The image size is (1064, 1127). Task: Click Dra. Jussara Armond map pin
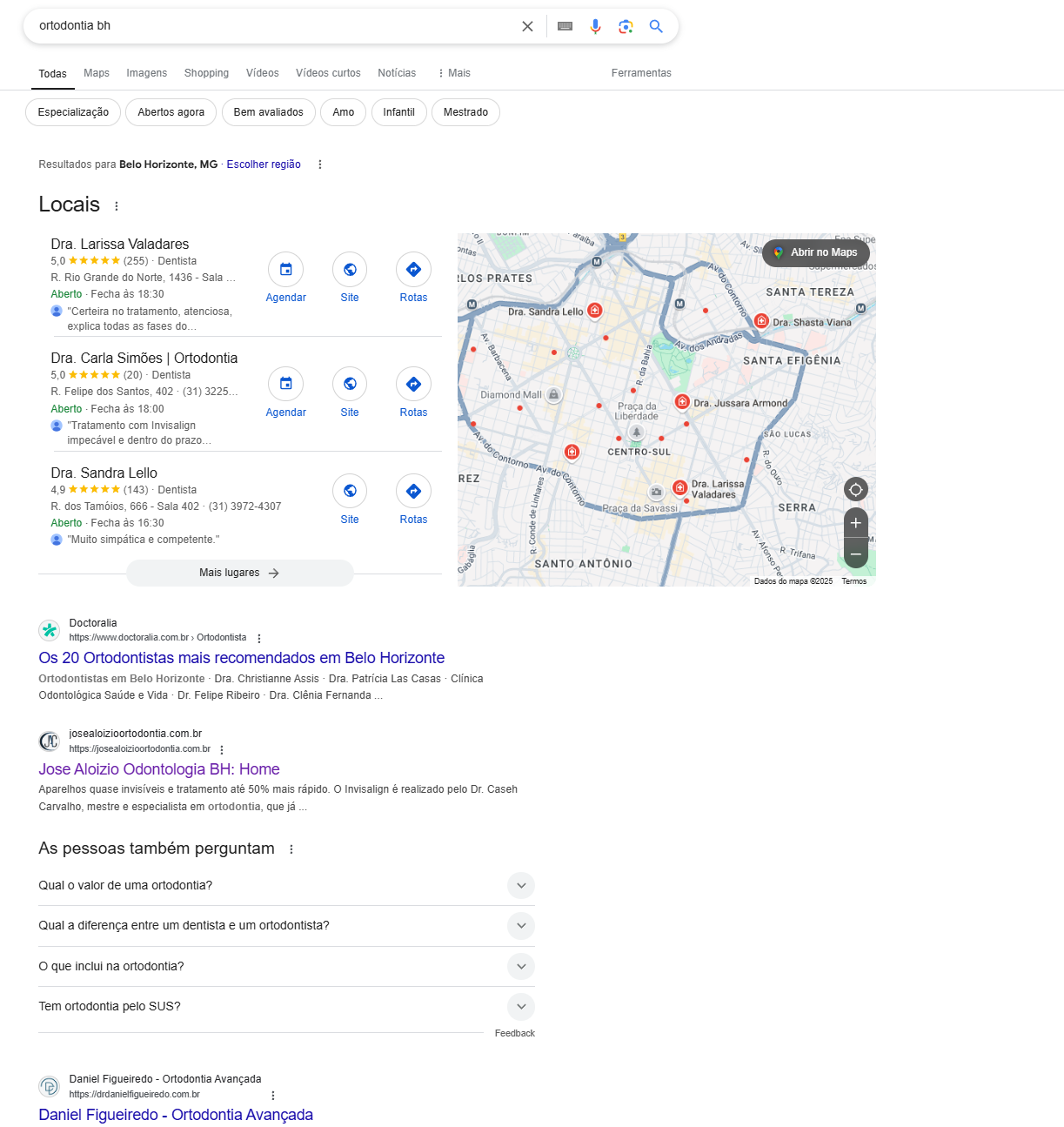click(682, 402)
